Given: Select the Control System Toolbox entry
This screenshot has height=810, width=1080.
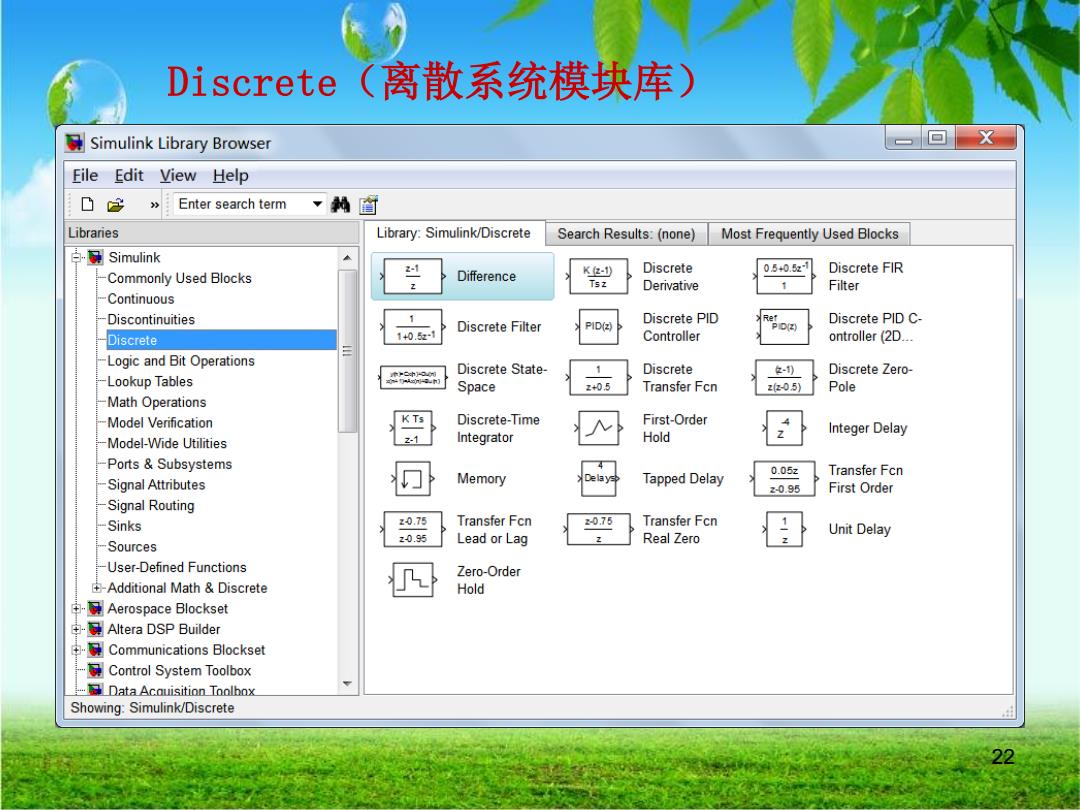Looking at the screenshot, I should pos(180,671).
